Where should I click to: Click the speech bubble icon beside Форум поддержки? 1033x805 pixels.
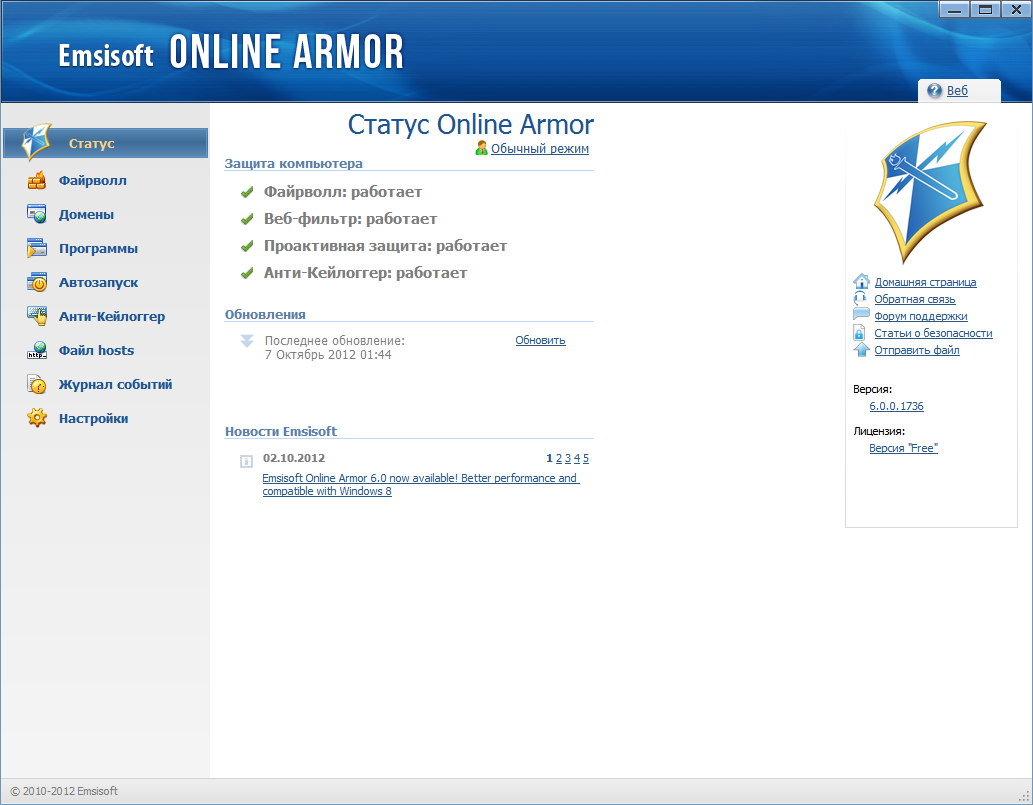pos(861,315)
